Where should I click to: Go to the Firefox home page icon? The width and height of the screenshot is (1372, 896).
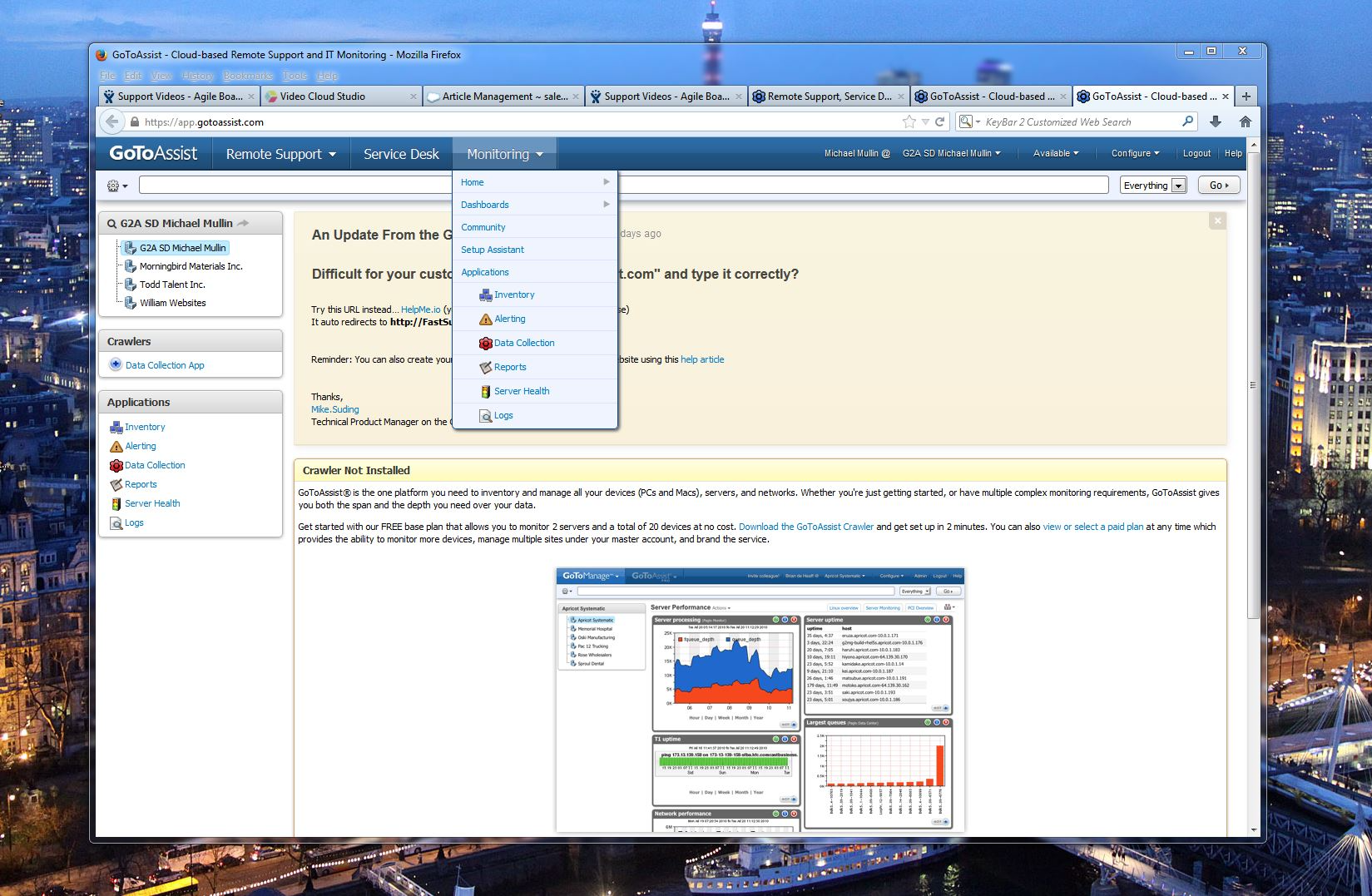(1246, 121)
